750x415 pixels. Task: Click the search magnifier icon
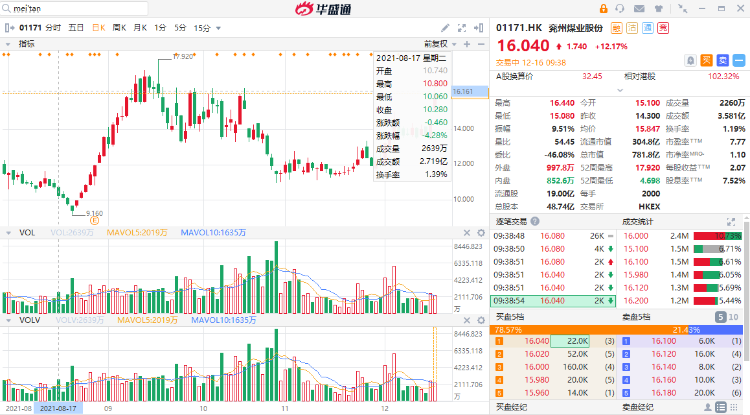tap(7, 9)
